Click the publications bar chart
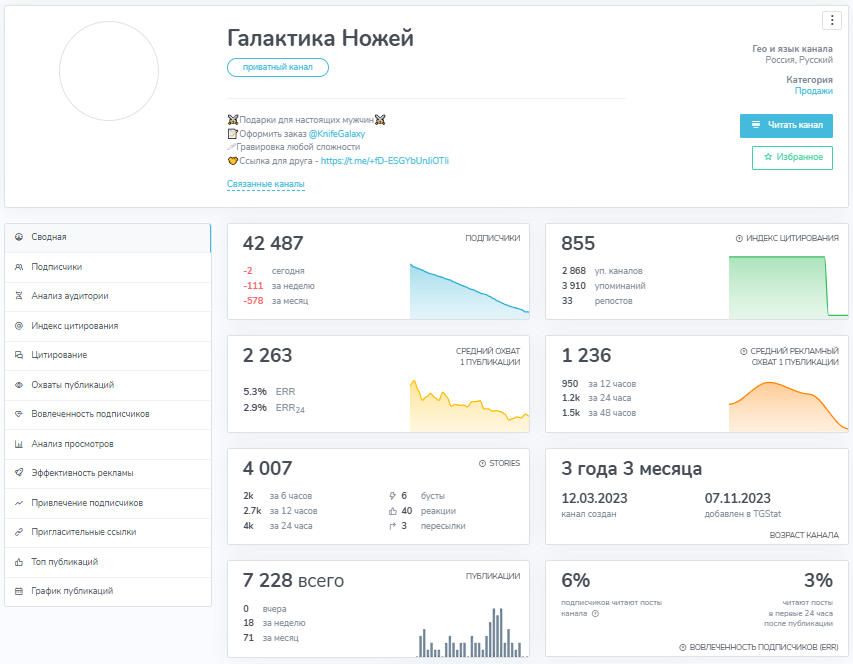The height and width of the screenshot is (664, 853). pos(472,632)
